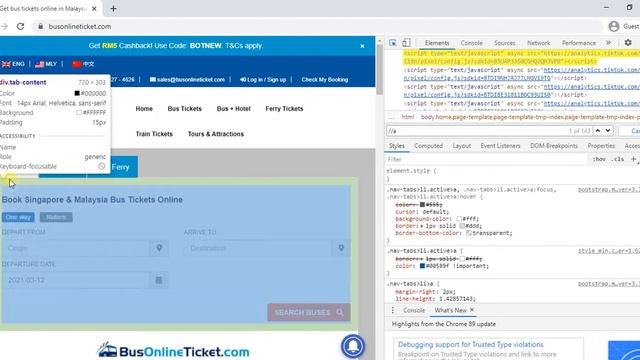Screen dimensions: 640x360
Task: Select html in the DOM breadcrumb
Action: 407,117
